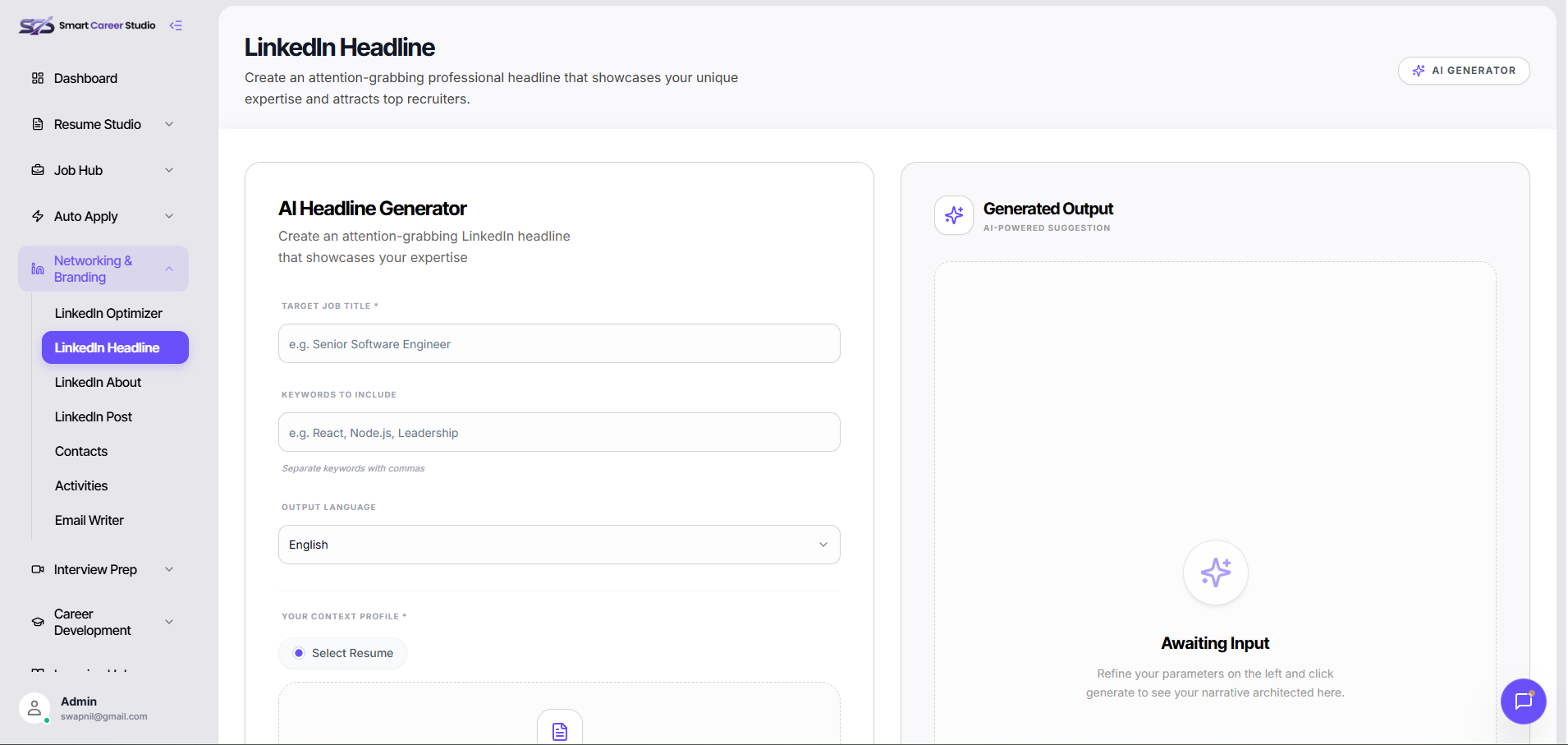The image size is (1568, 745).
Task: Click the Job Hub briefcase icon
Action: [x=38, y=170]
